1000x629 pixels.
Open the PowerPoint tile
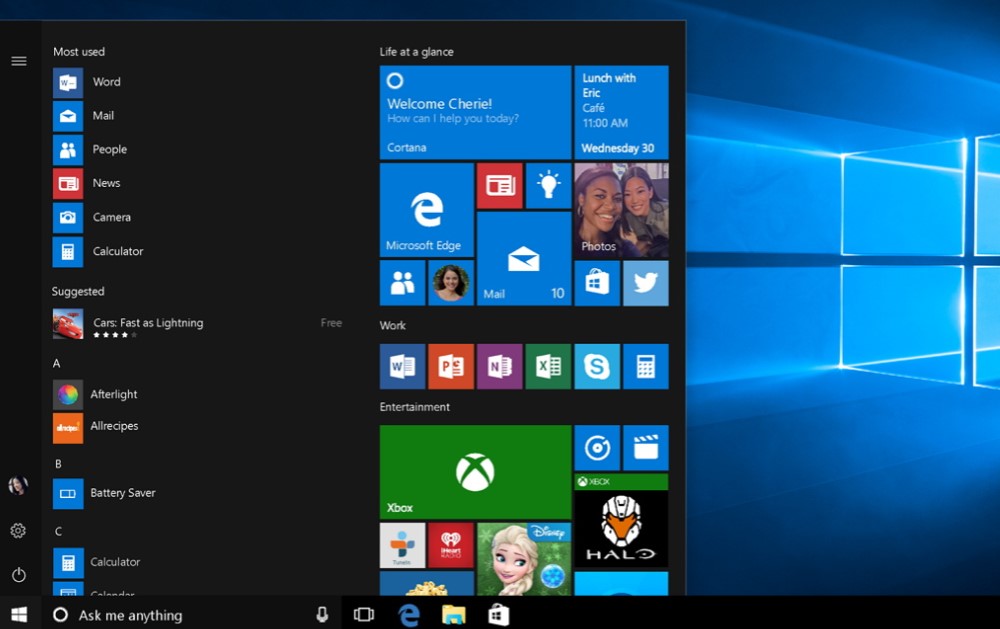451,366
